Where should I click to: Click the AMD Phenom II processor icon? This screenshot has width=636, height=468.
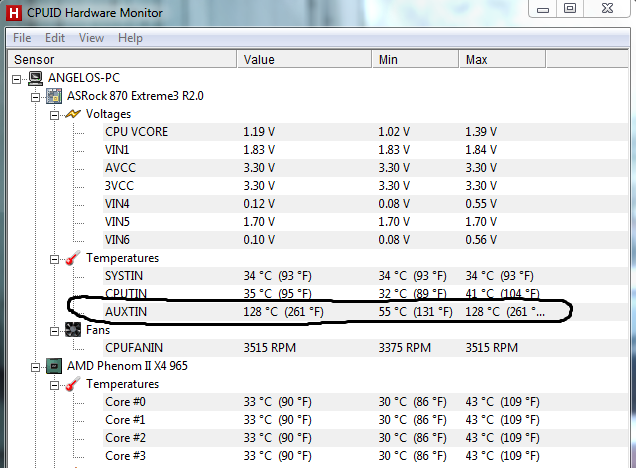click(54, 366)
